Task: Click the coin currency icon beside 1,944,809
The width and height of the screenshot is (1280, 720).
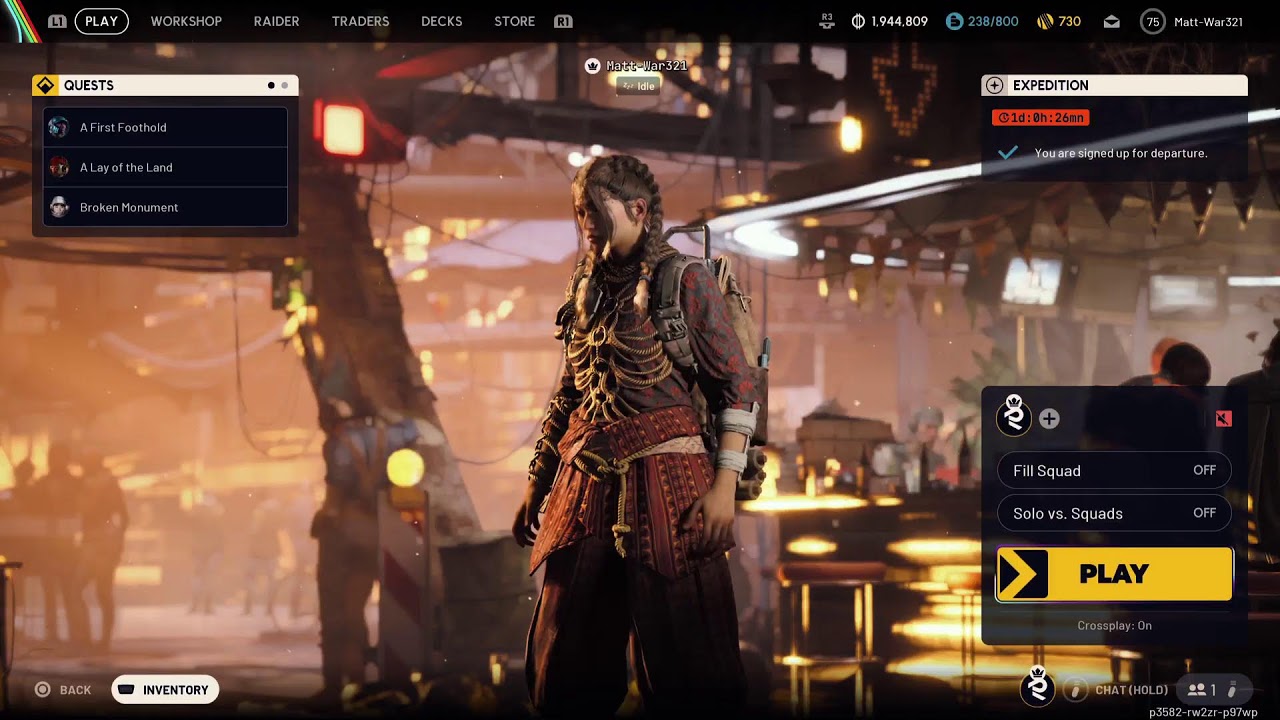Action: 858,21
